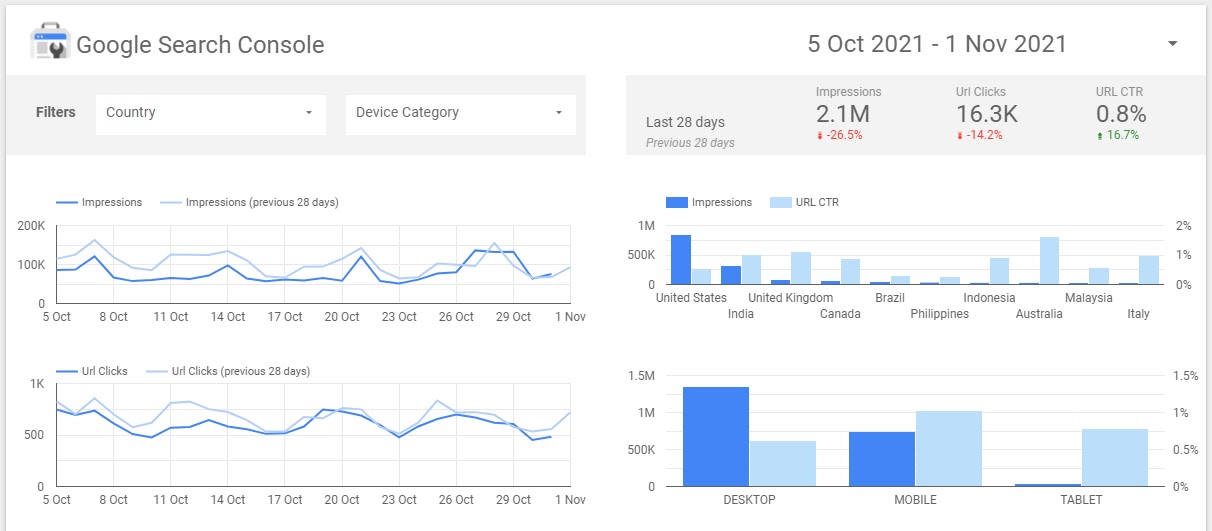The image size is (1212, 531).
Task: Click the Philippines axis label
Action: click(x=940, y=314)
